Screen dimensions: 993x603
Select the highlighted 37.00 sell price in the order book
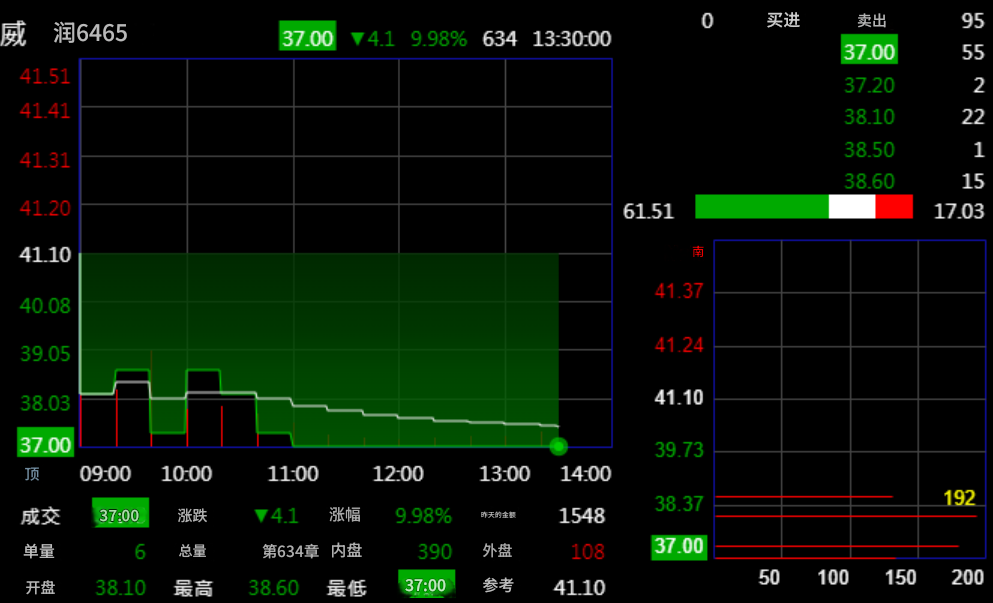[x=869, y=50]
